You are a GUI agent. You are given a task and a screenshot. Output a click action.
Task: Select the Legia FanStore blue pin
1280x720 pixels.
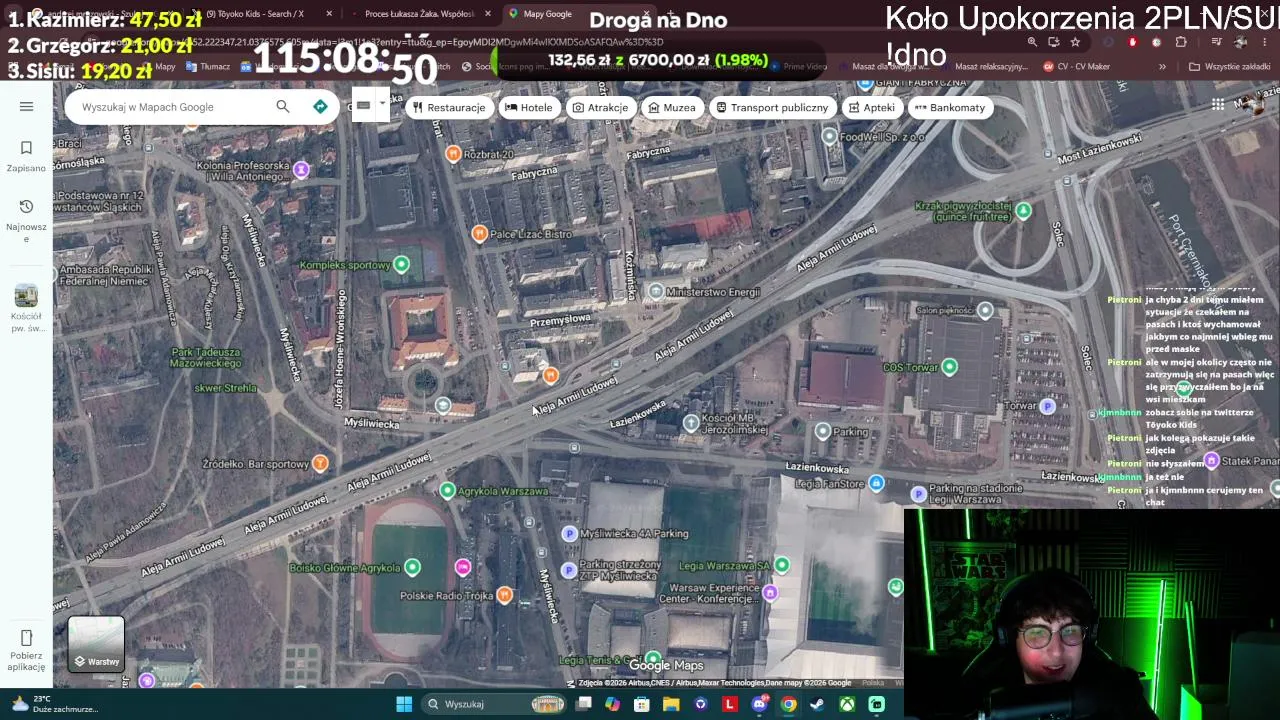(876, 483)
